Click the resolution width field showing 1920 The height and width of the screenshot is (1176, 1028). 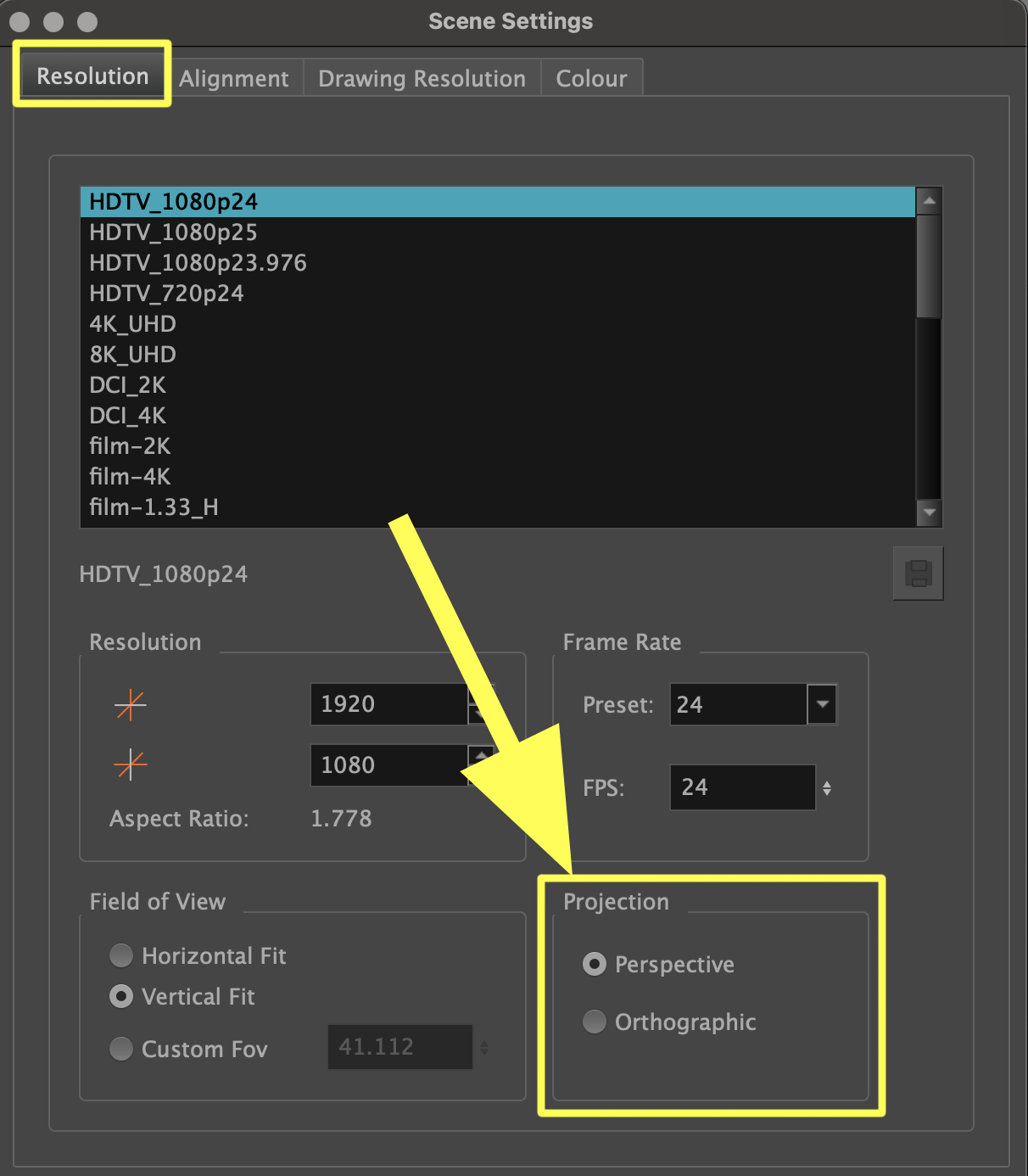tap(388, 704)
